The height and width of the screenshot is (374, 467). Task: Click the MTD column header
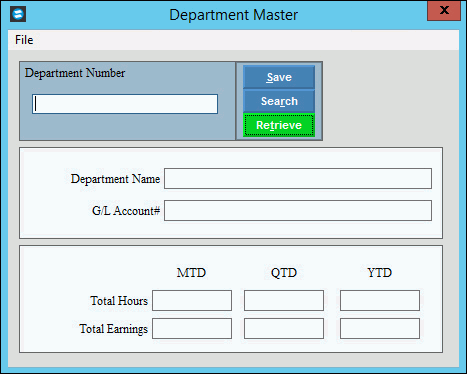coord(191,273)
